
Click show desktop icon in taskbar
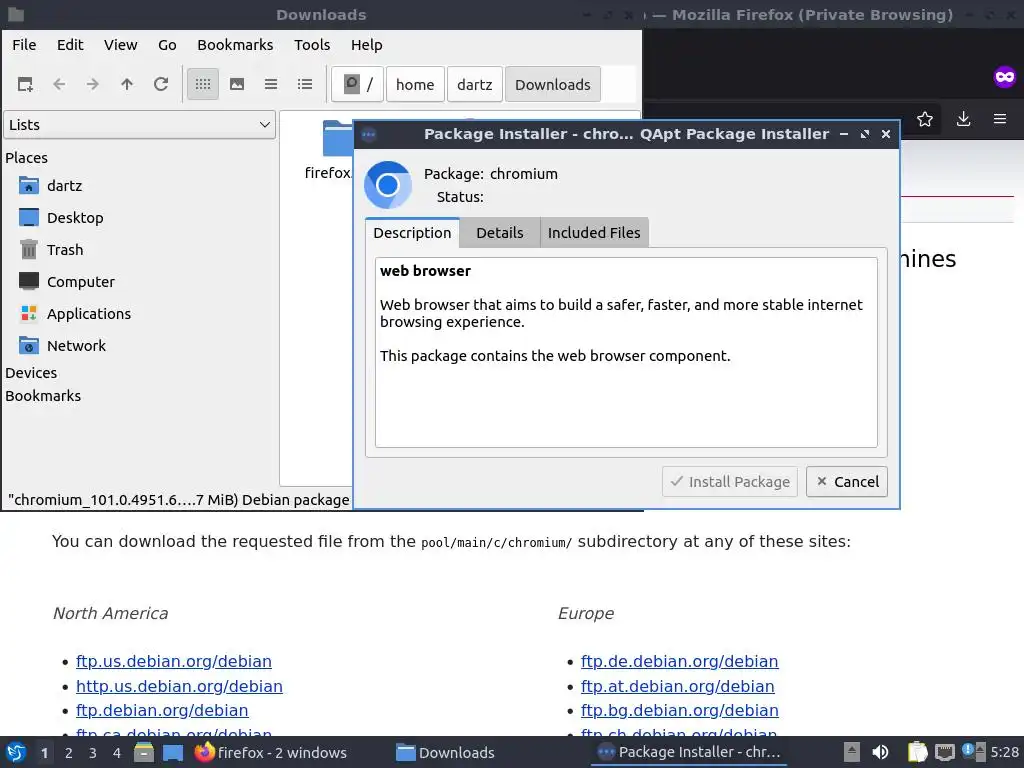point(173,752)
